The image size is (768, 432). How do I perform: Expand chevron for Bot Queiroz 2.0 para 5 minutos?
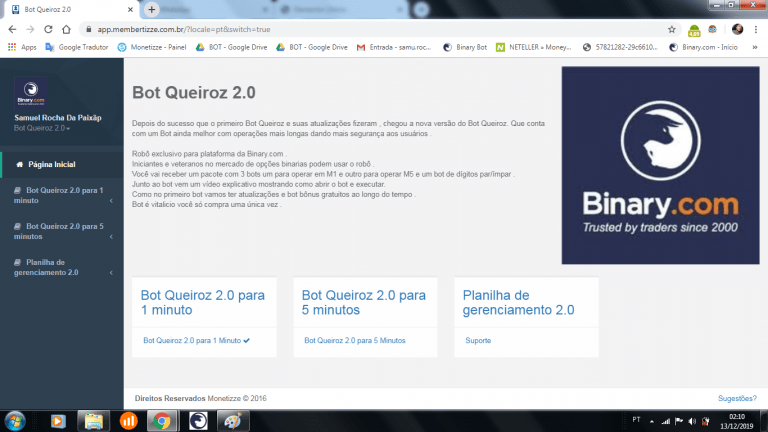(111, 237)
